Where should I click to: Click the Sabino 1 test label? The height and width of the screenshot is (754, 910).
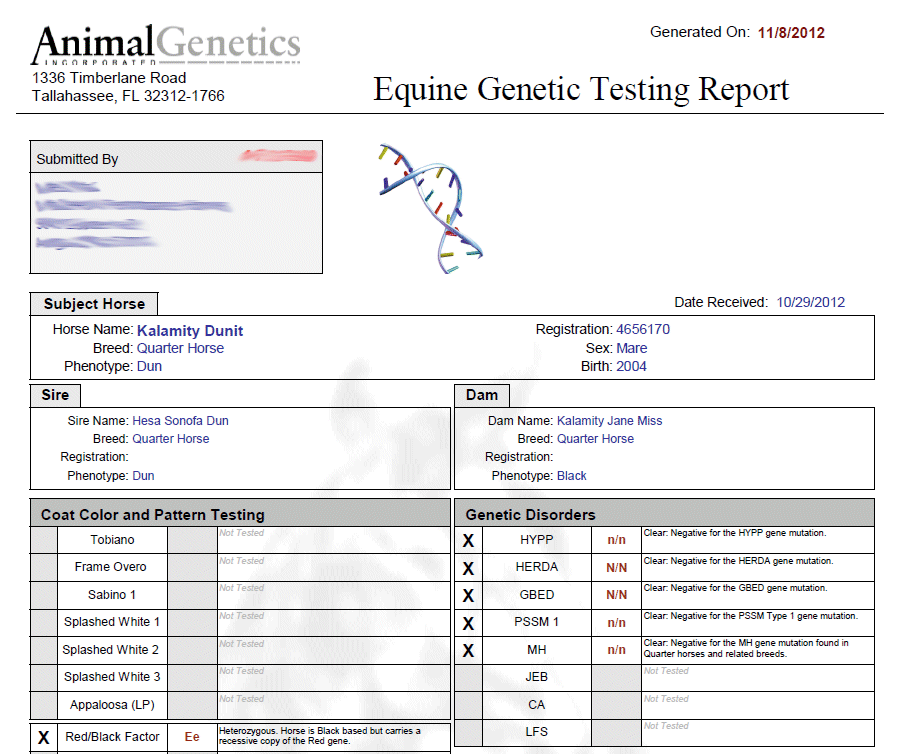112,595
